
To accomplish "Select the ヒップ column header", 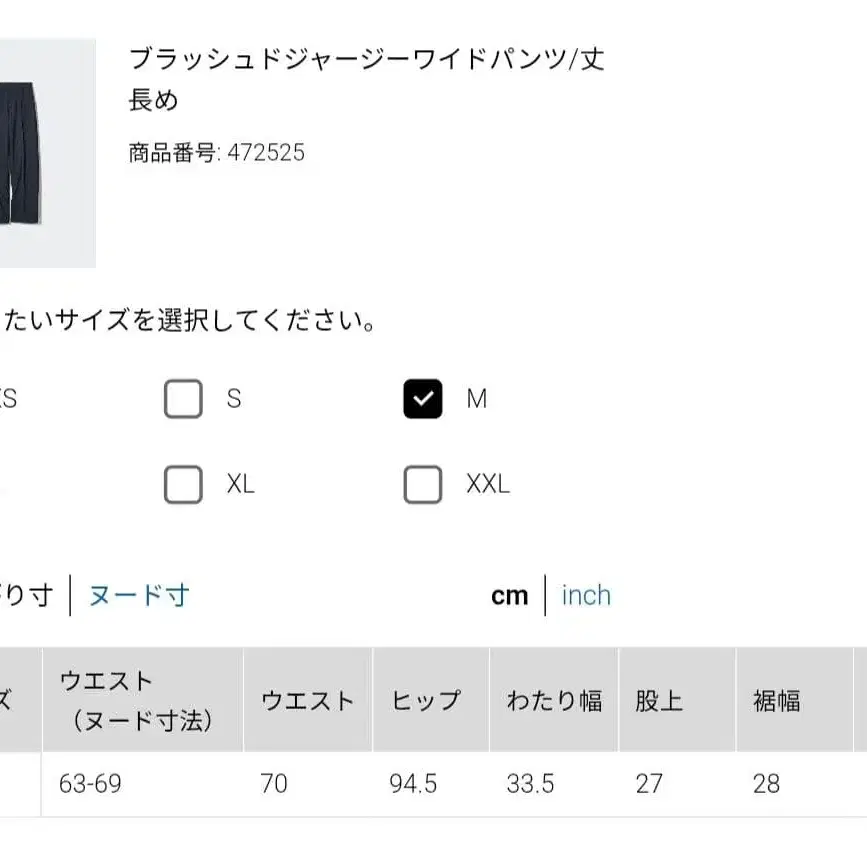I will (426, 700).
